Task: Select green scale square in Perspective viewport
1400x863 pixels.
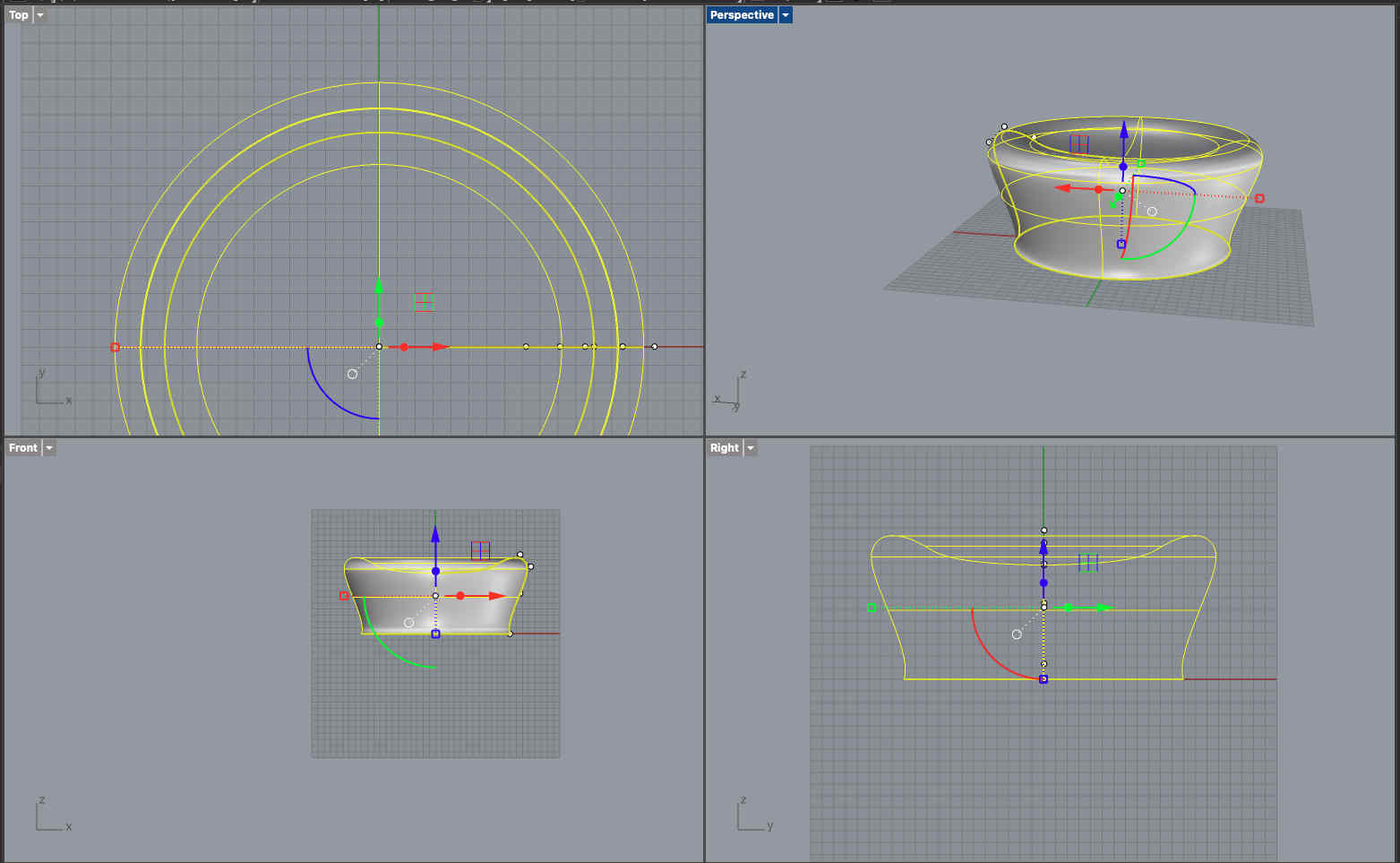Action: [x=1141, y=164]
